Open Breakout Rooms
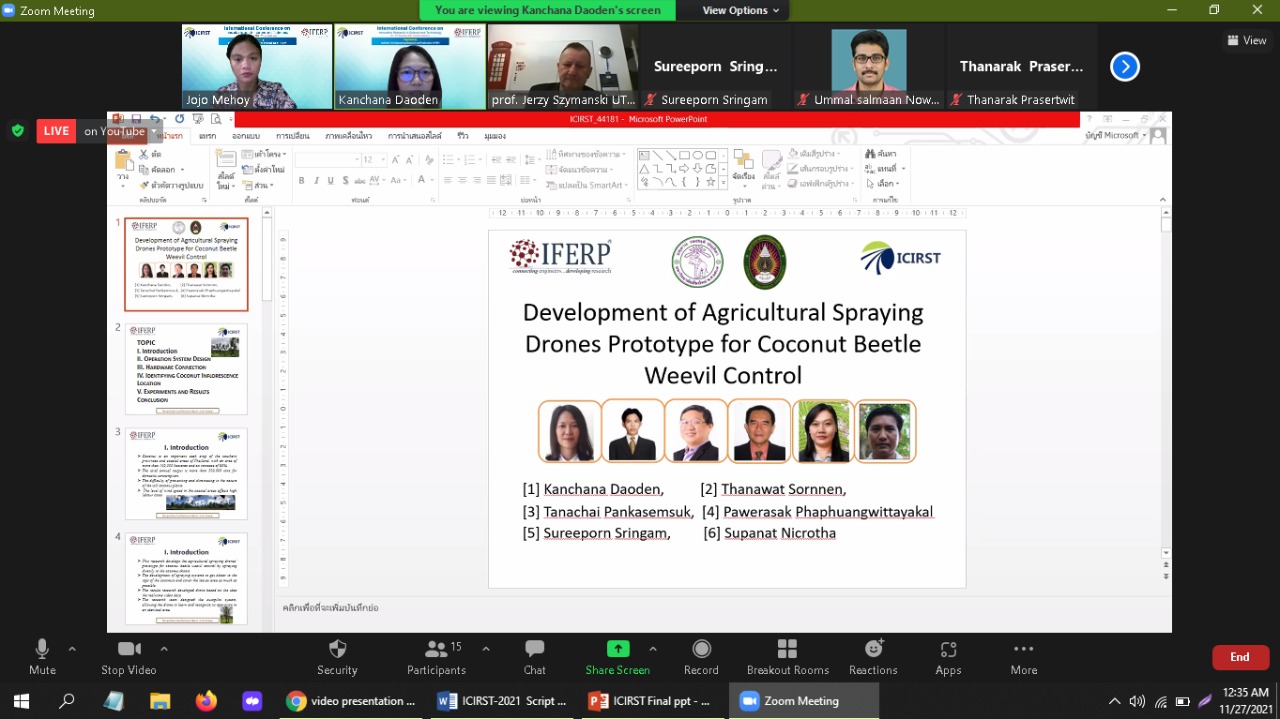The height and width of the screenshot is (719, 1280). tap(788, 657)
